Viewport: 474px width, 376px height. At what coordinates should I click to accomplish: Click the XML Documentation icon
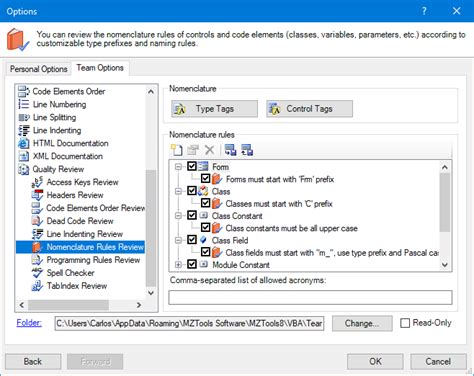coord(24,156)
